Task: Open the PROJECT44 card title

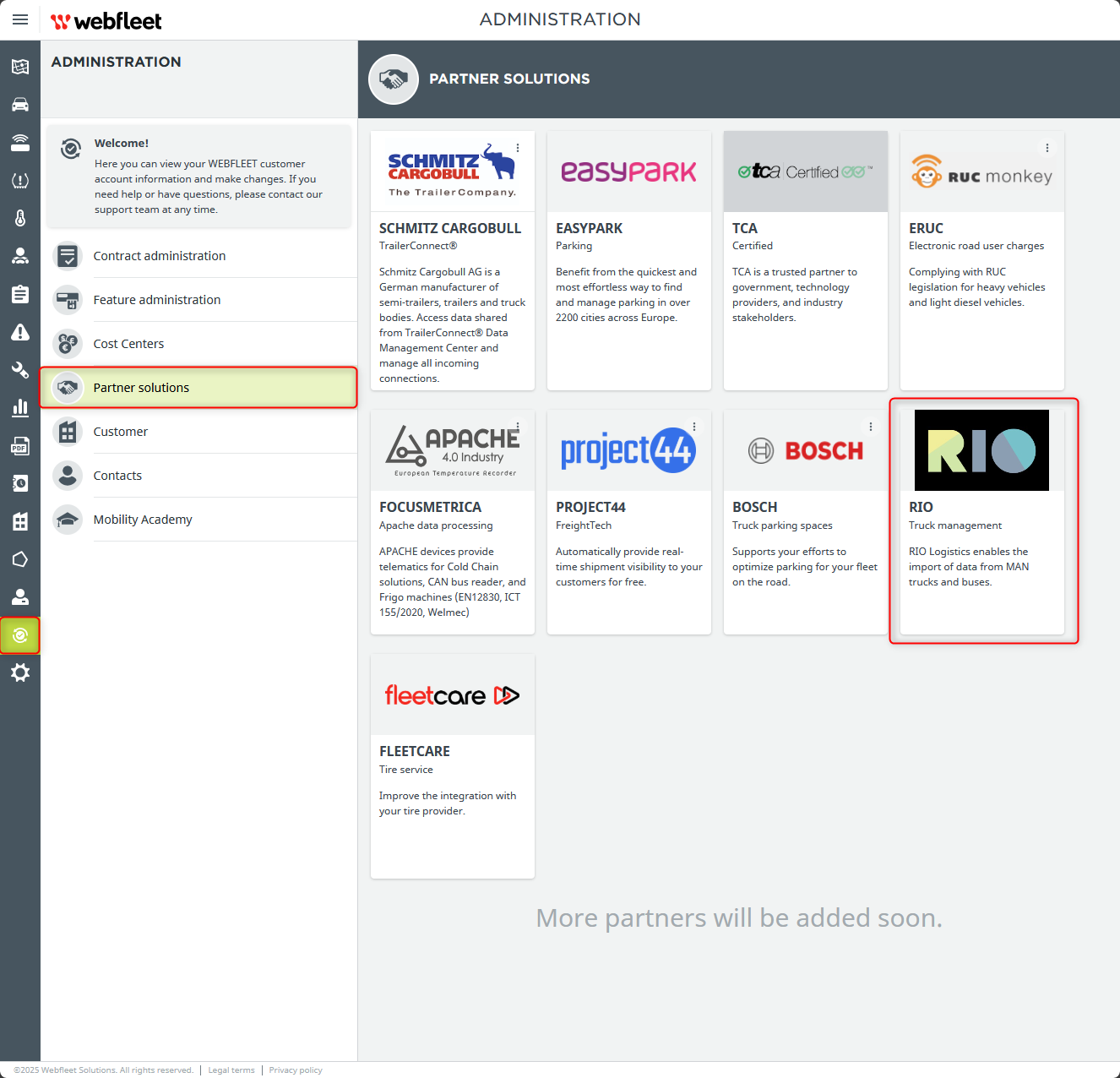Action: pyautogui.click(x=590, y=507)
